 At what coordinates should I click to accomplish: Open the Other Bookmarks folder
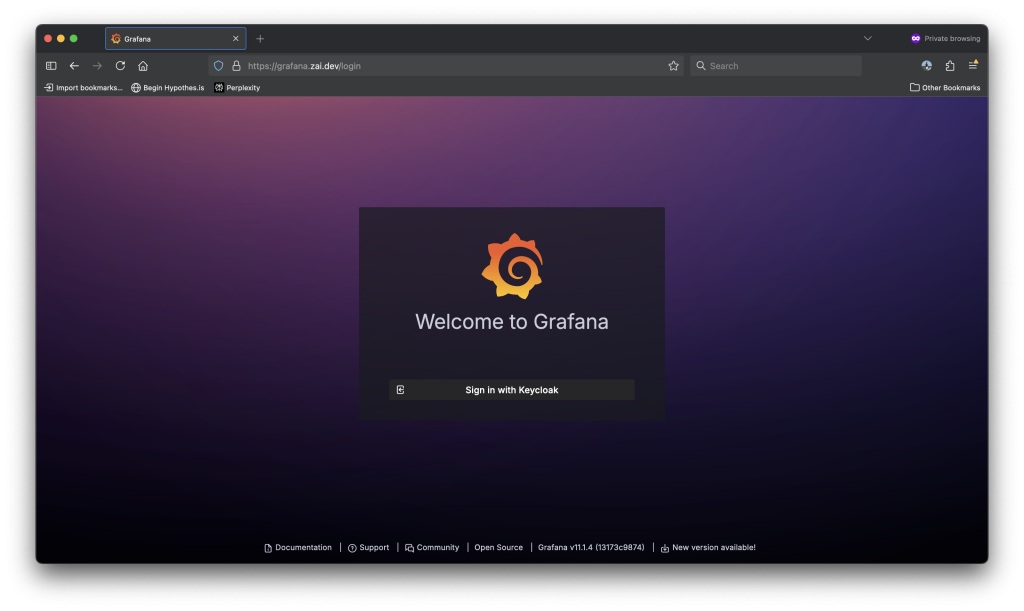pos(945,87)
